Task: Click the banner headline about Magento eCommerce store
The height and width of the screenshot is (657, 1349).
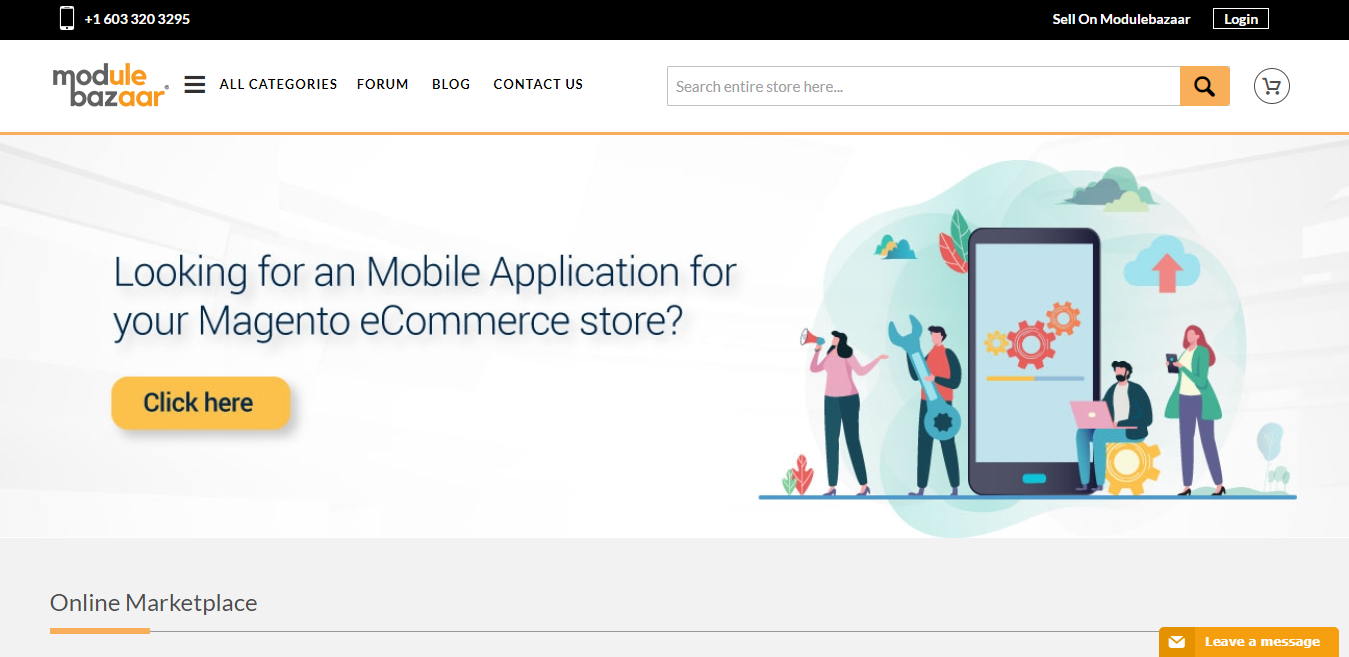Action: 425,297
